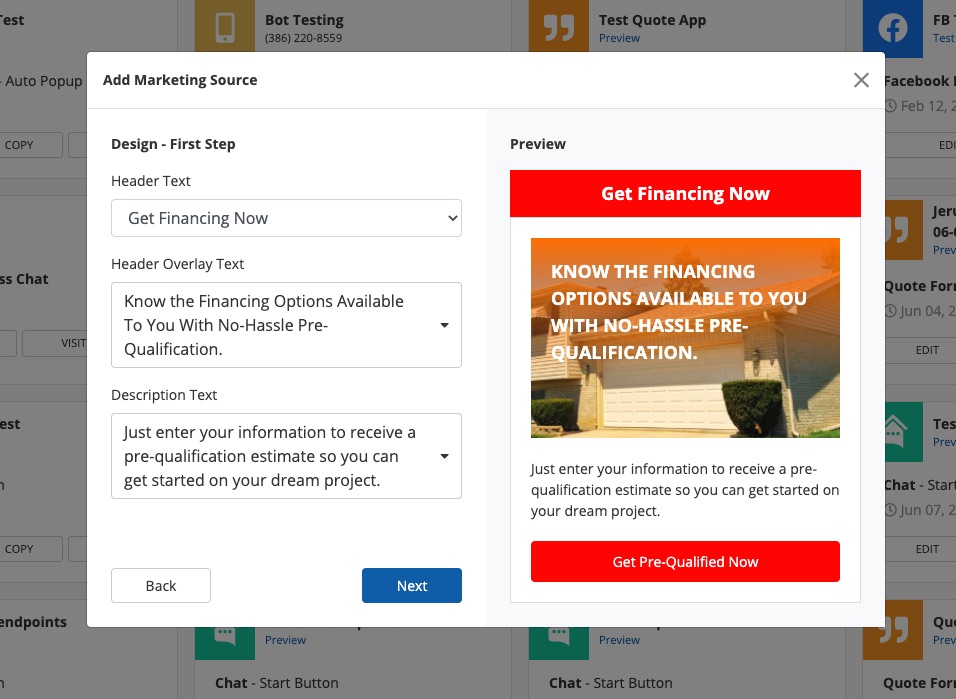The height and width of the screenshot is (699, 956).
Task: Click the VISIT button on the left card
Action: tap(70, 343)
